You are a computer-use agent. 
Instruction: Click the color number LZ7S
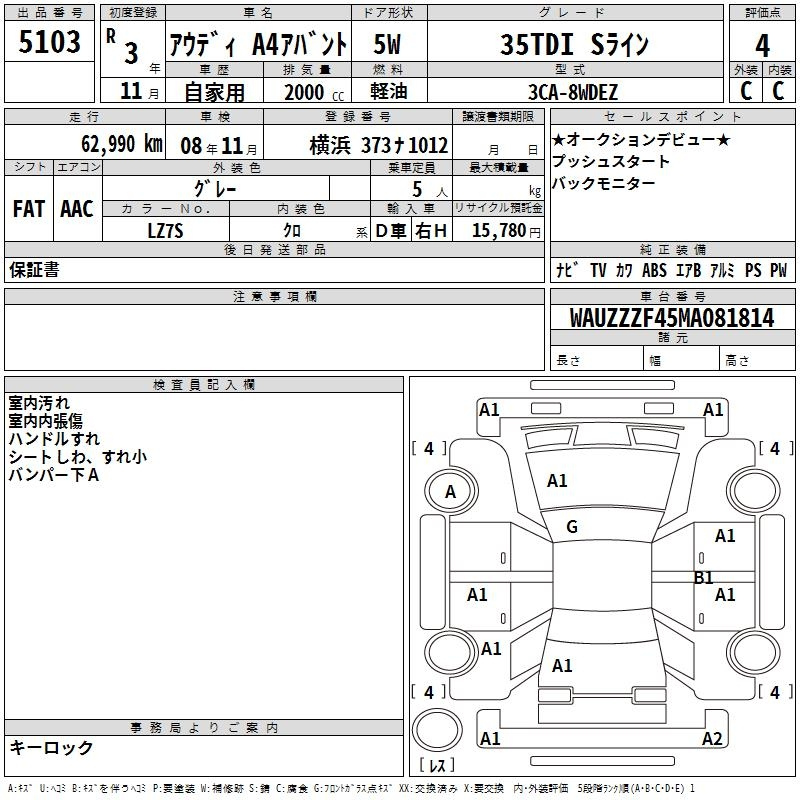pyautogui.click(x=165, y=231)
